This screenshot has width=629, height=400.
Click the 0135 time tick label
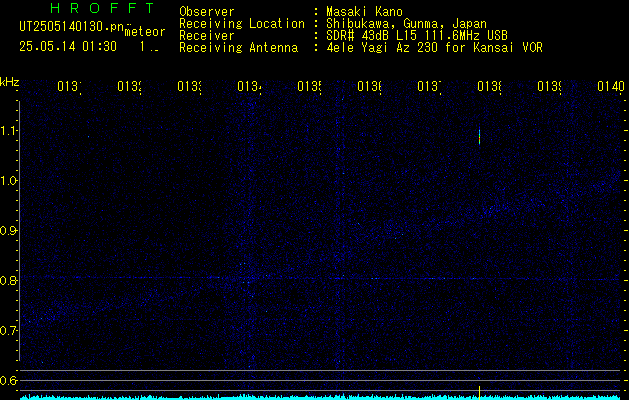pos(309,86)
